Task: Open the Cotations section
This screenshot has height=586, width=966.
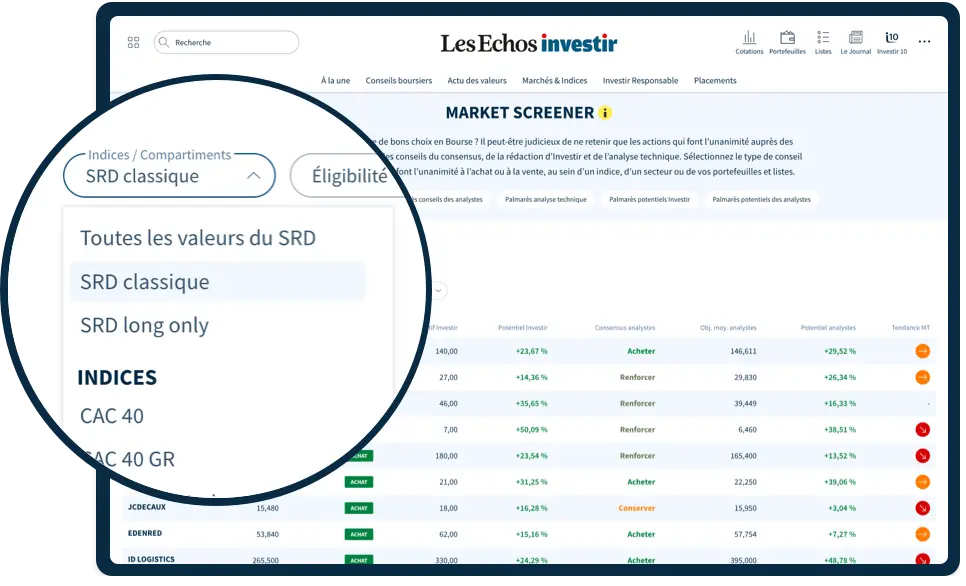Action: [x=749, y=40]
